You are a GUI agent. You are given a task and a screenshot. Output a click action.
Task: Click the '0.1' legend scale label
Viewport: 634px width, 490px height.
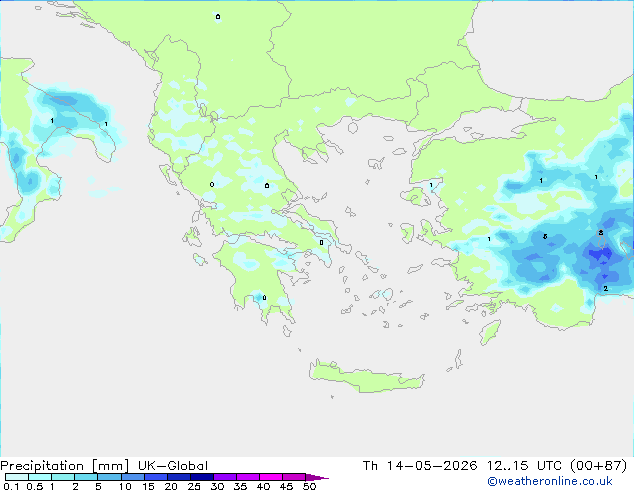click(x=11, y=486)
